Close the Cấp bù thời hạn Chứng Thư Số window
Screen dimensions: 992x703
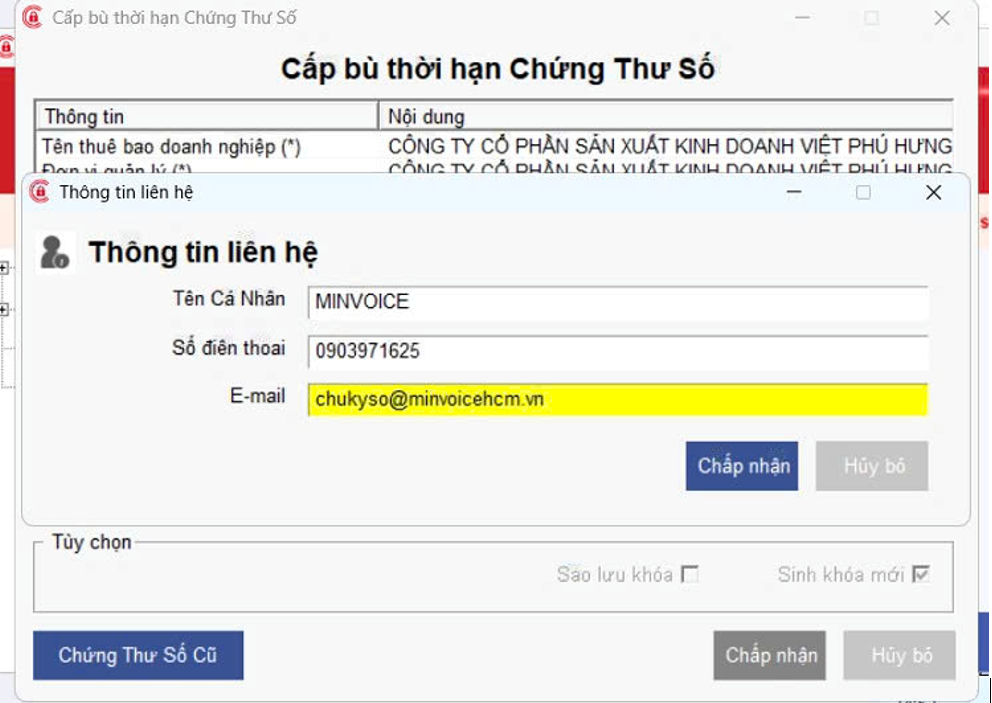coord(941,18)
